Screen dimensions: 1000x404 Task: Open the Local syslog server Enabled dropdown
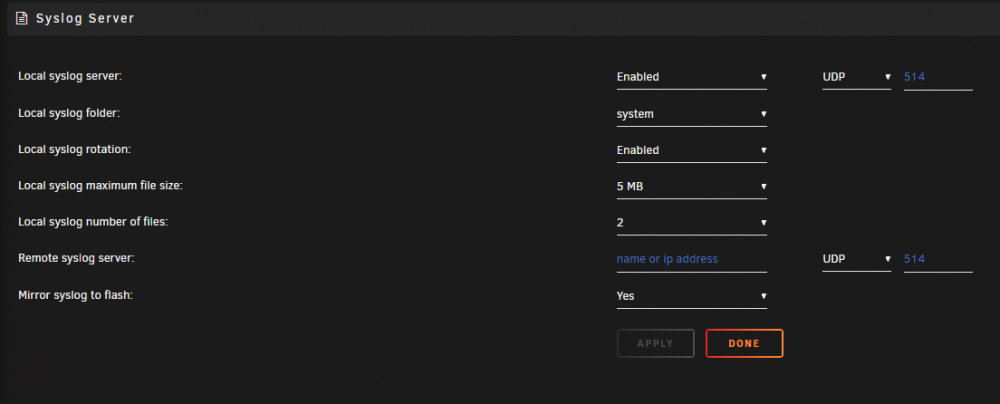click(691, 77)
